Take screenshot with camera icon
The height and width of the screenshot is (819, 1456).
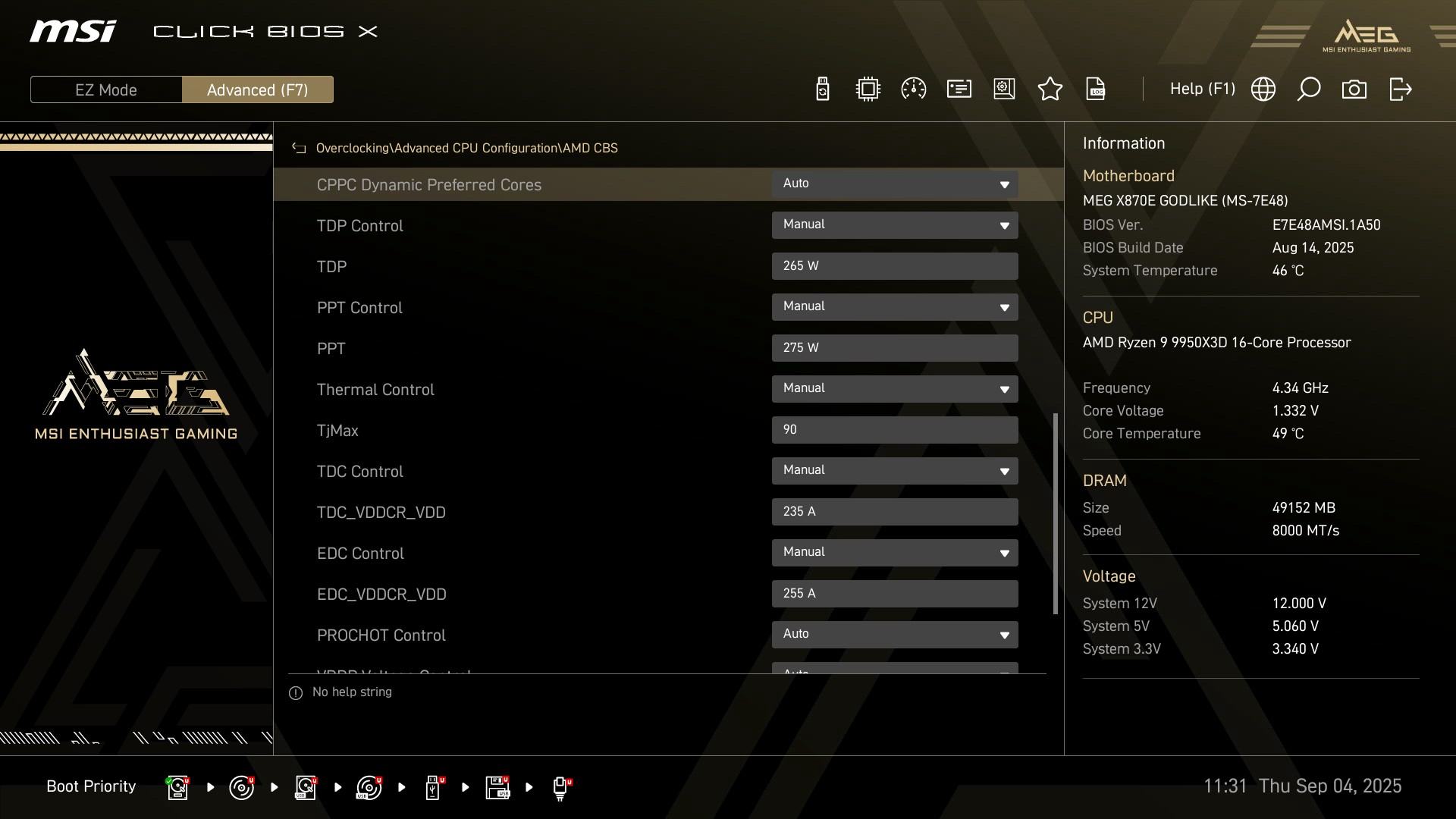click(1354, 89)
